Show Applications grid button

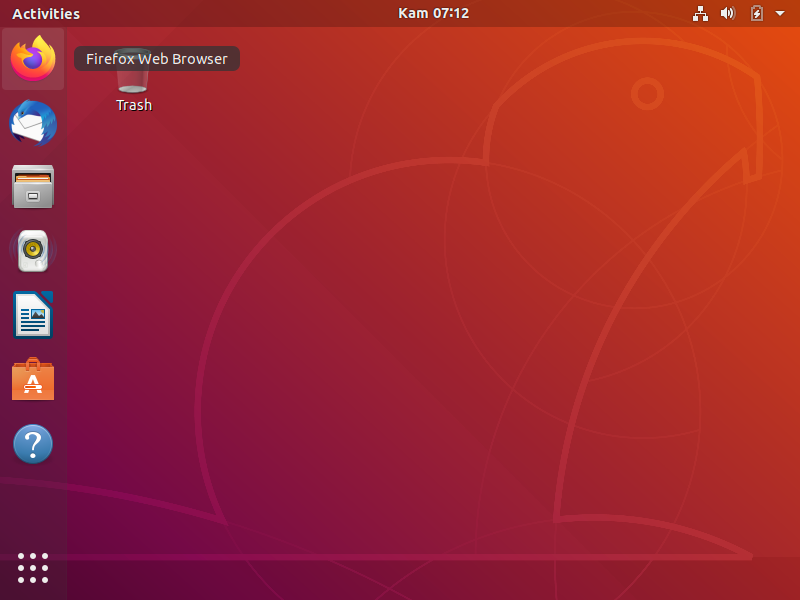33,568
